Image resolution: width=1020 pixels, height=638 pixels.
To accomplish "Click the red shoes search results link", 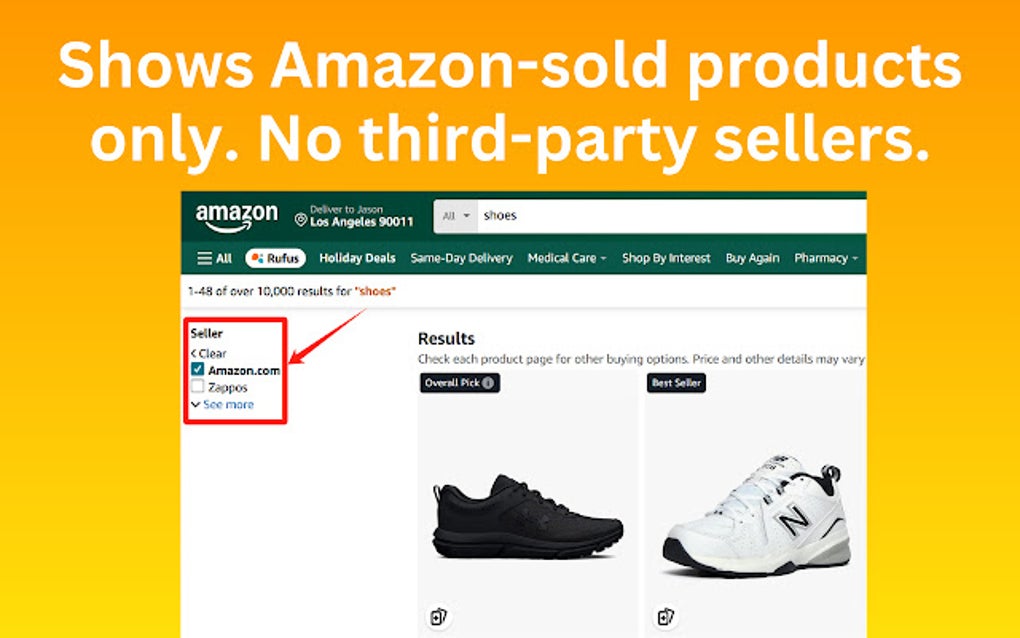I will [375, 291].
